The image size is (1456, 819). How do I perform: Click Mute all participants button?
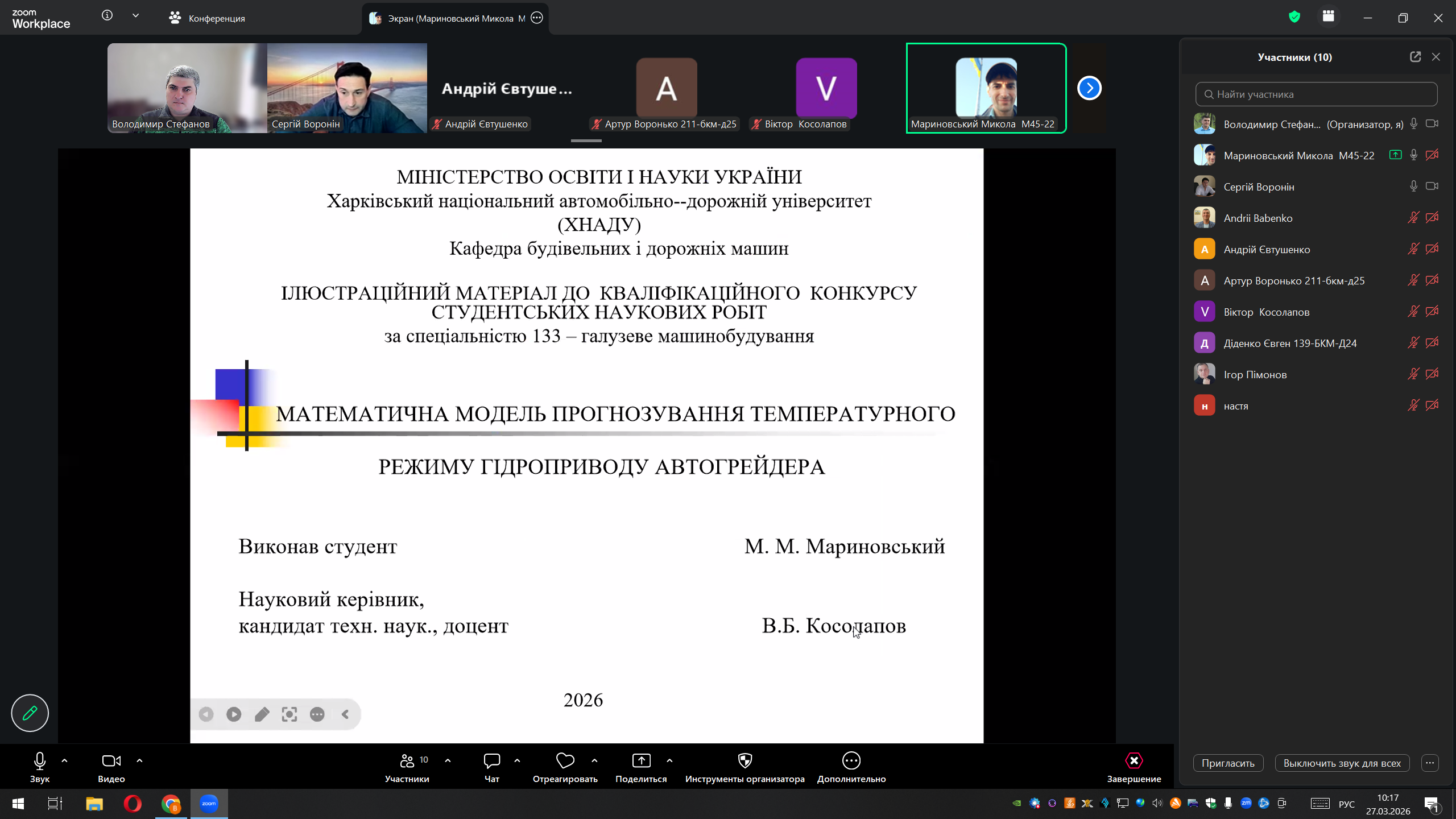tap(1342, 763)
